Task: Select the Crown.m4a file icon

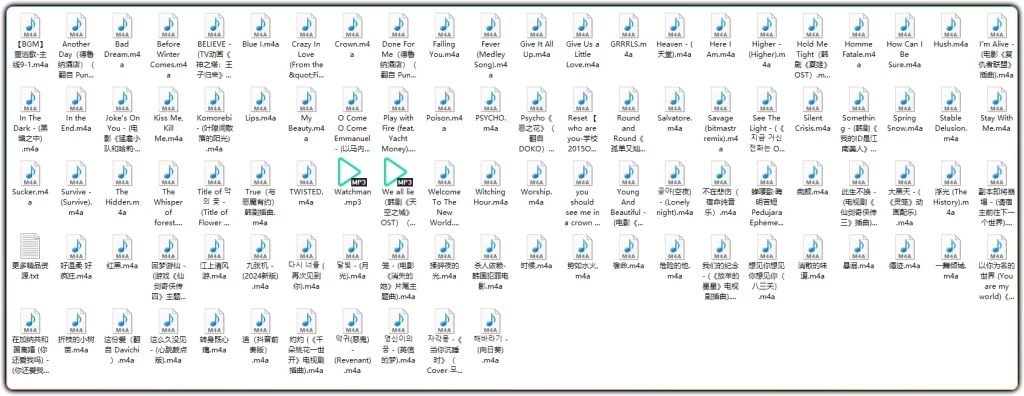Action: click(353, 26)
